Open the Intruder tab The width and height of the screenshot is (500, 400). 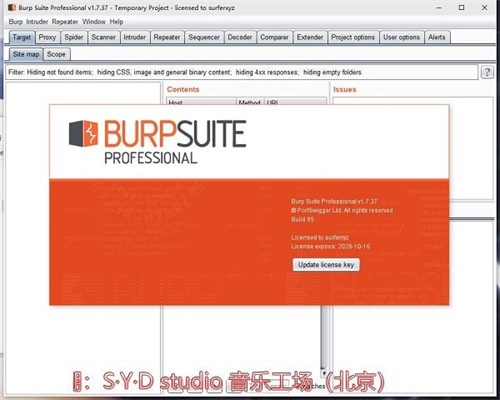pyautogui.click(x=134, y=37)
